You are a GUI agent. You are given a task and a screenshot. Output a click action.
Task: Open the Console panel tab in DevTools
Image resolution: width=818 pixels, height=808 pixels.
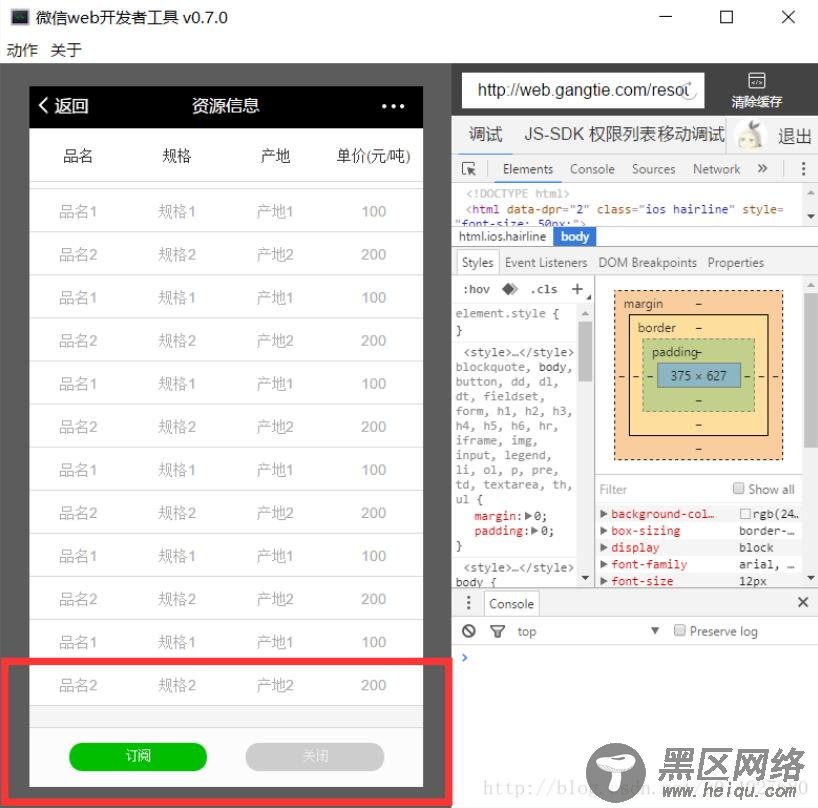[592, 169]
